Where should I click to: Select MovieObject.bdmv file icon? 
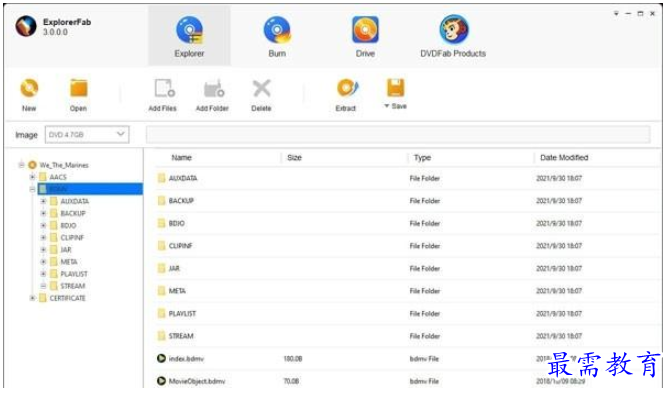161,381
